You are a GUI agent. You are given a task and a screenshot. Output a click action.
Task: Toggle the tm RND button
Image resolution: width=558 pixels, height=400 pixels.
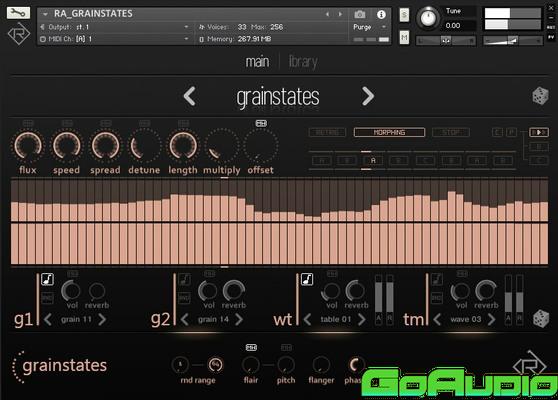pyautogui.click(x=437, y=298)
